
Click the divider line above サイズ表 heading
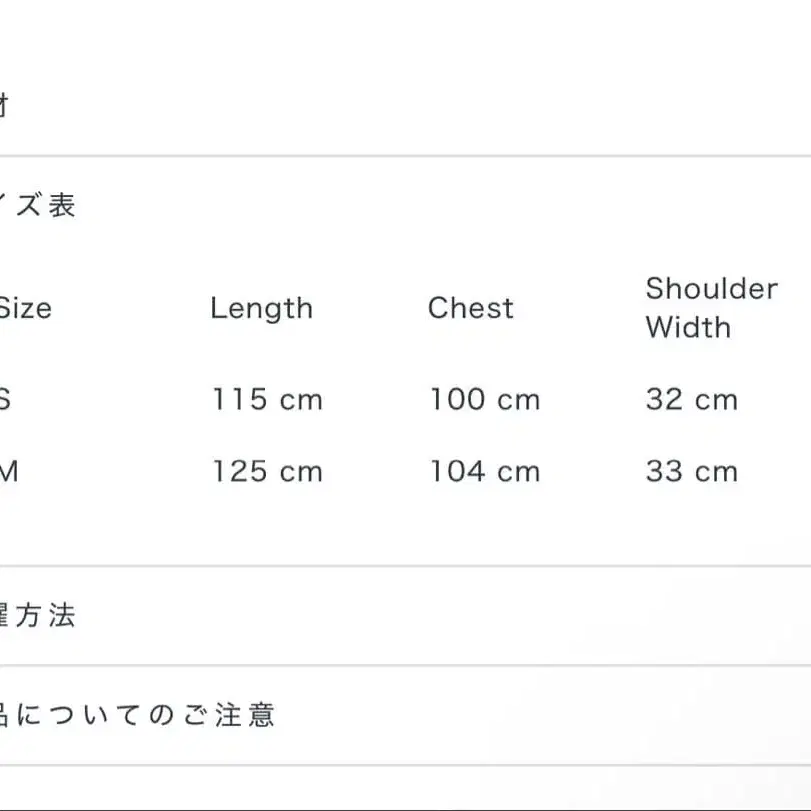[x=406, y=156]
